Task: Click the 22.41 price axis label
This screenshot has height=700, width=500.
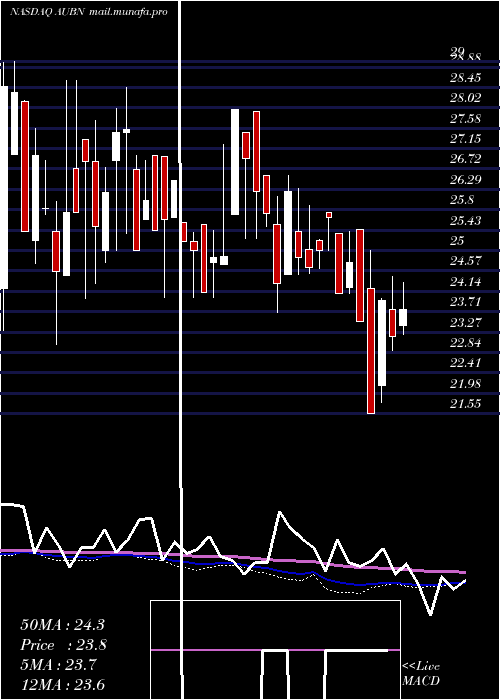Action: [465, 362]
